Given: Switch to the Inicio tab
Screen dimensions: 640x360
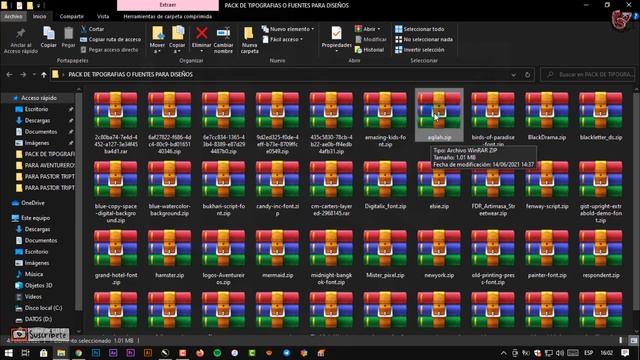Looking at the screenshot, I should (40, 16).
